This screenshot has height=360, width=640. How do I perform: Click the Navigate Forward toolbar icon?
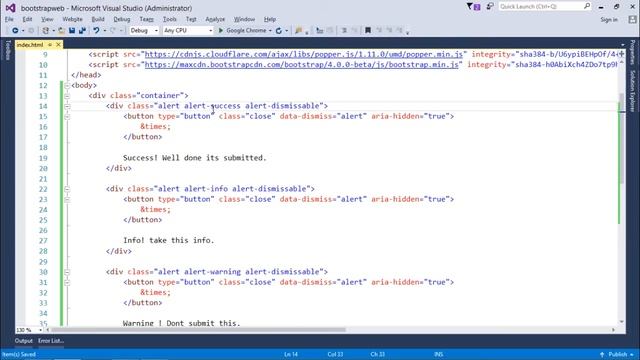31,31
